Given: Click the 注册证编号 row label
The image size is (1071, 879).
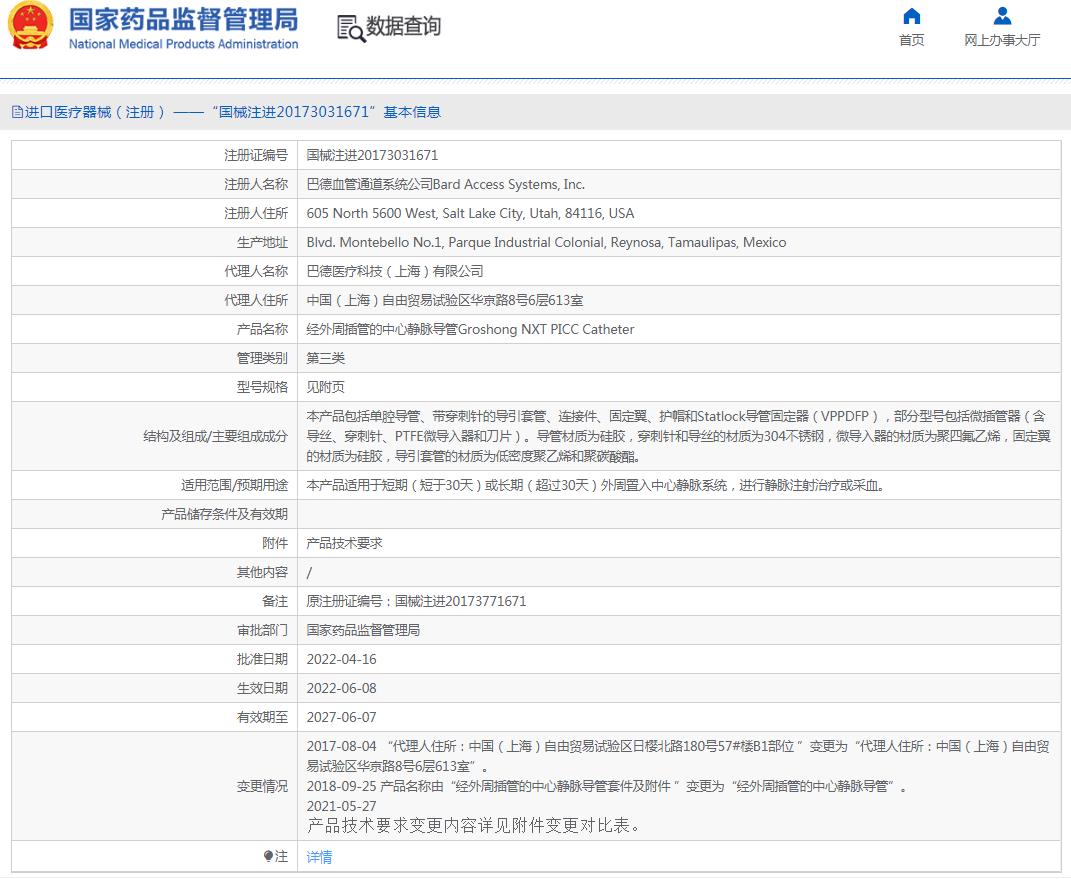Looking at the screenshot, I should (256, 155).
